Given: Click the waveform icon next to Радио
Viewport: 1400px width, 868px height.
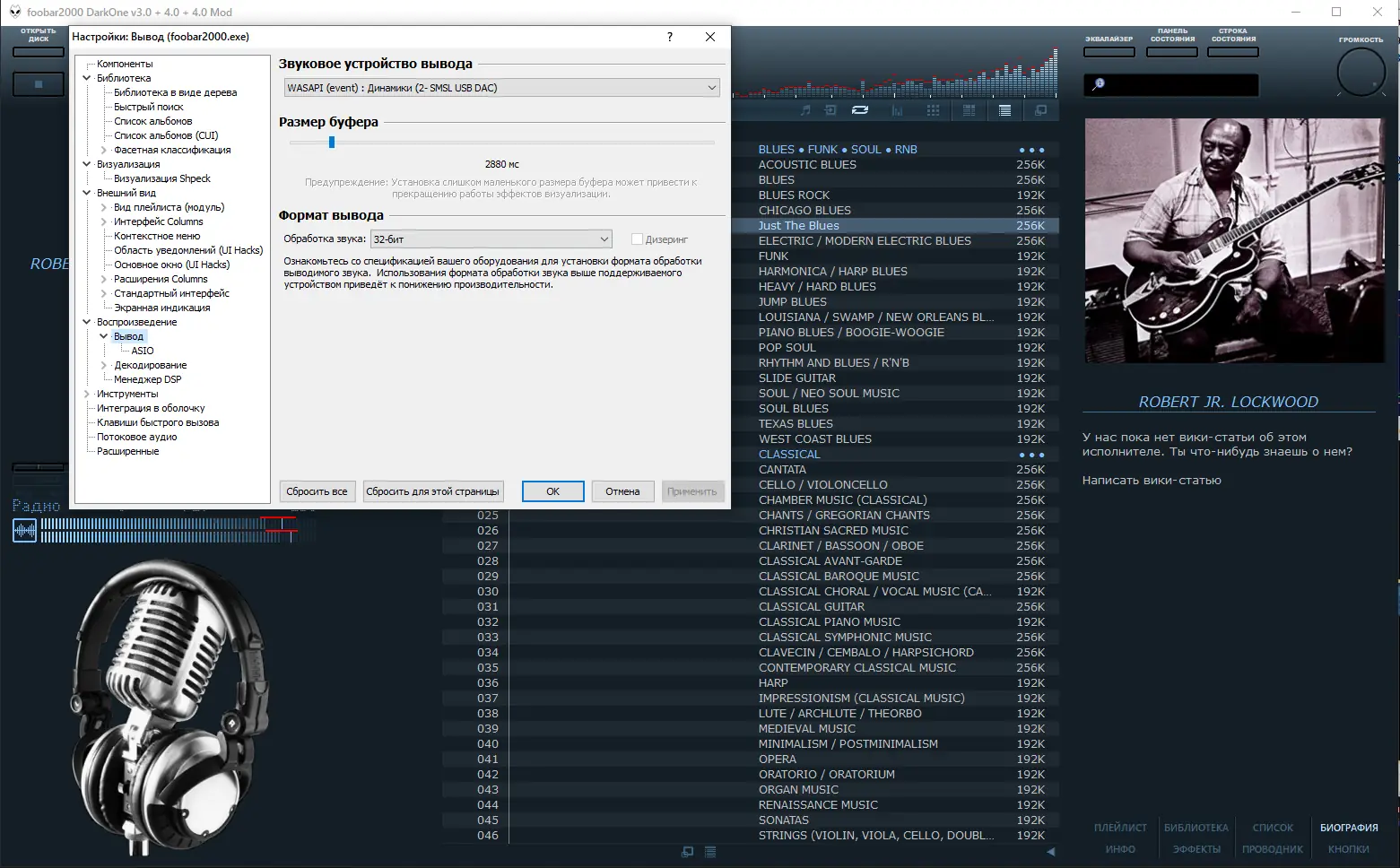Looking at the screenshot, I should (x=24, y=530).
